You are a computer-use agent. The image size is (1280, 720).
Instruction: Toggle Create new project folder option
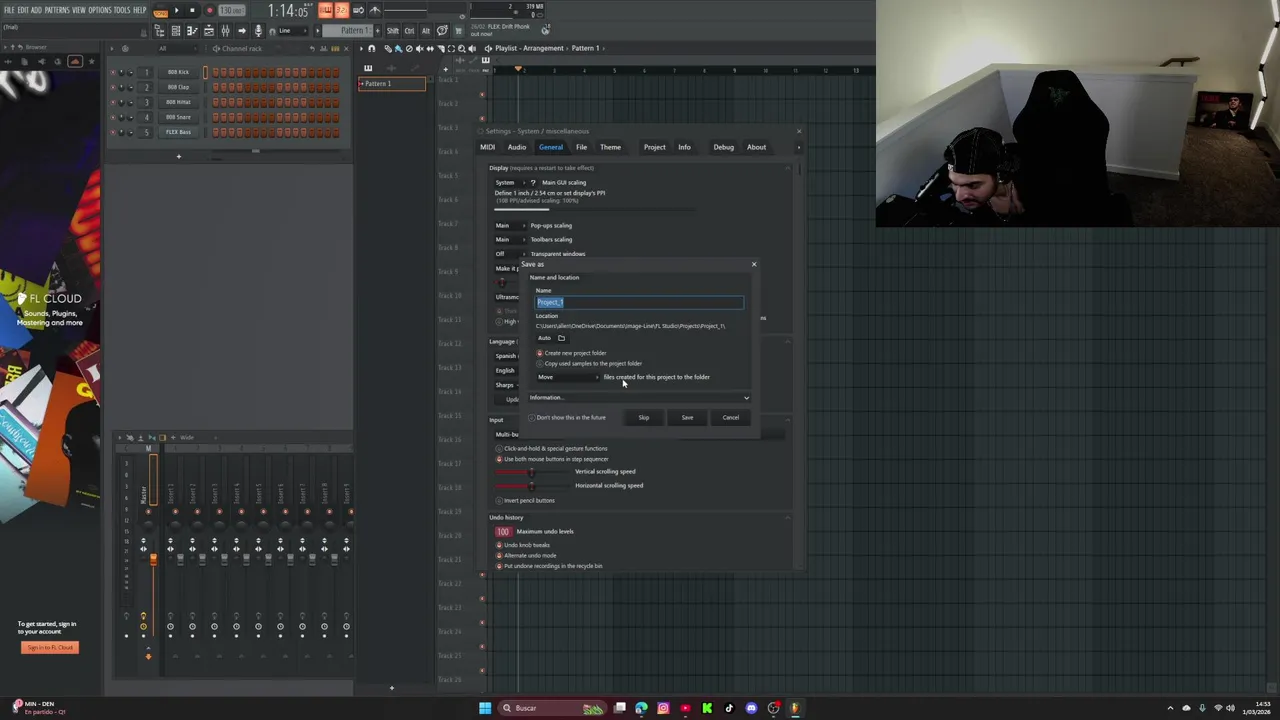coord(570,353)
